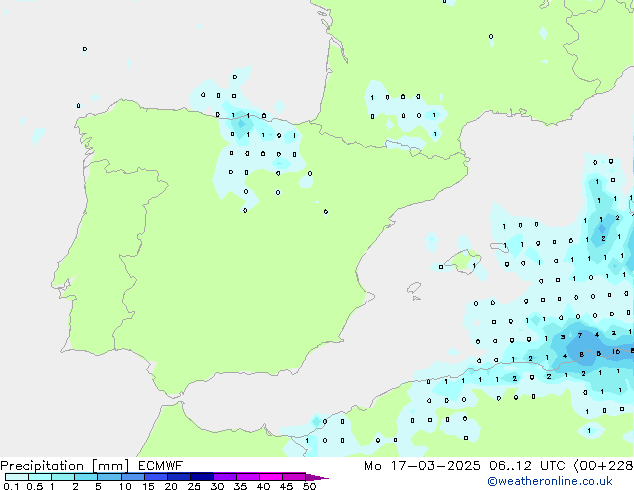Pick the 5–10 mm legend swatch
Viewport: 634px width, 490px height.
tap(109, 477)
